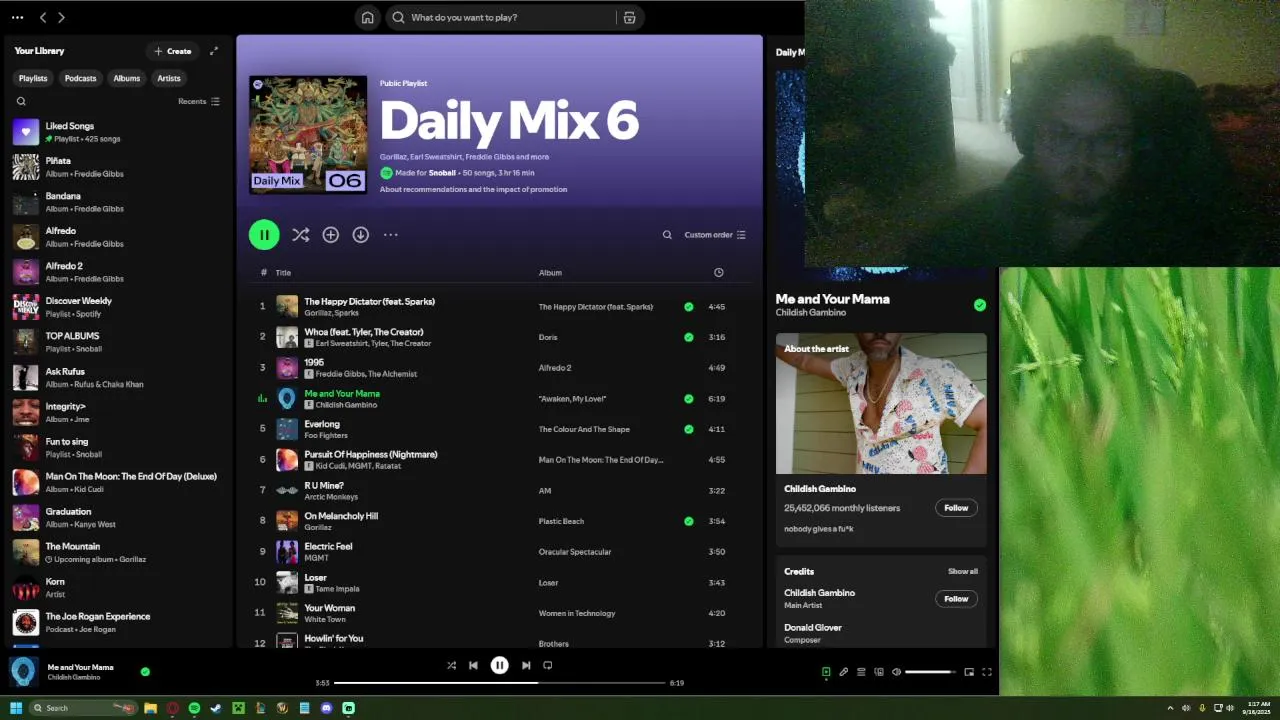Open Spotify from the Windows taskbar

(194, 708)
